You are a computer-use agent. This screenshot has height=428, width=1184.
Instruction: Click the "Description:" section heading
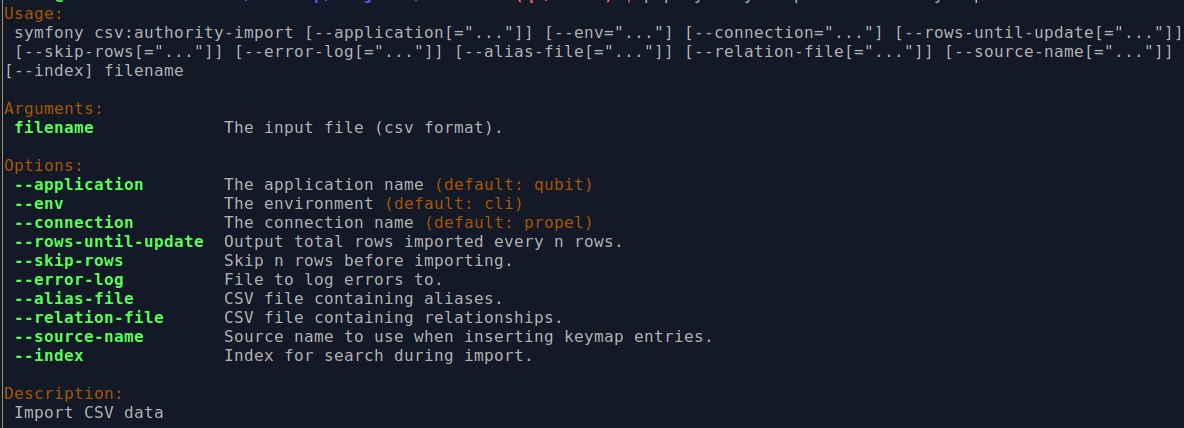64,393
